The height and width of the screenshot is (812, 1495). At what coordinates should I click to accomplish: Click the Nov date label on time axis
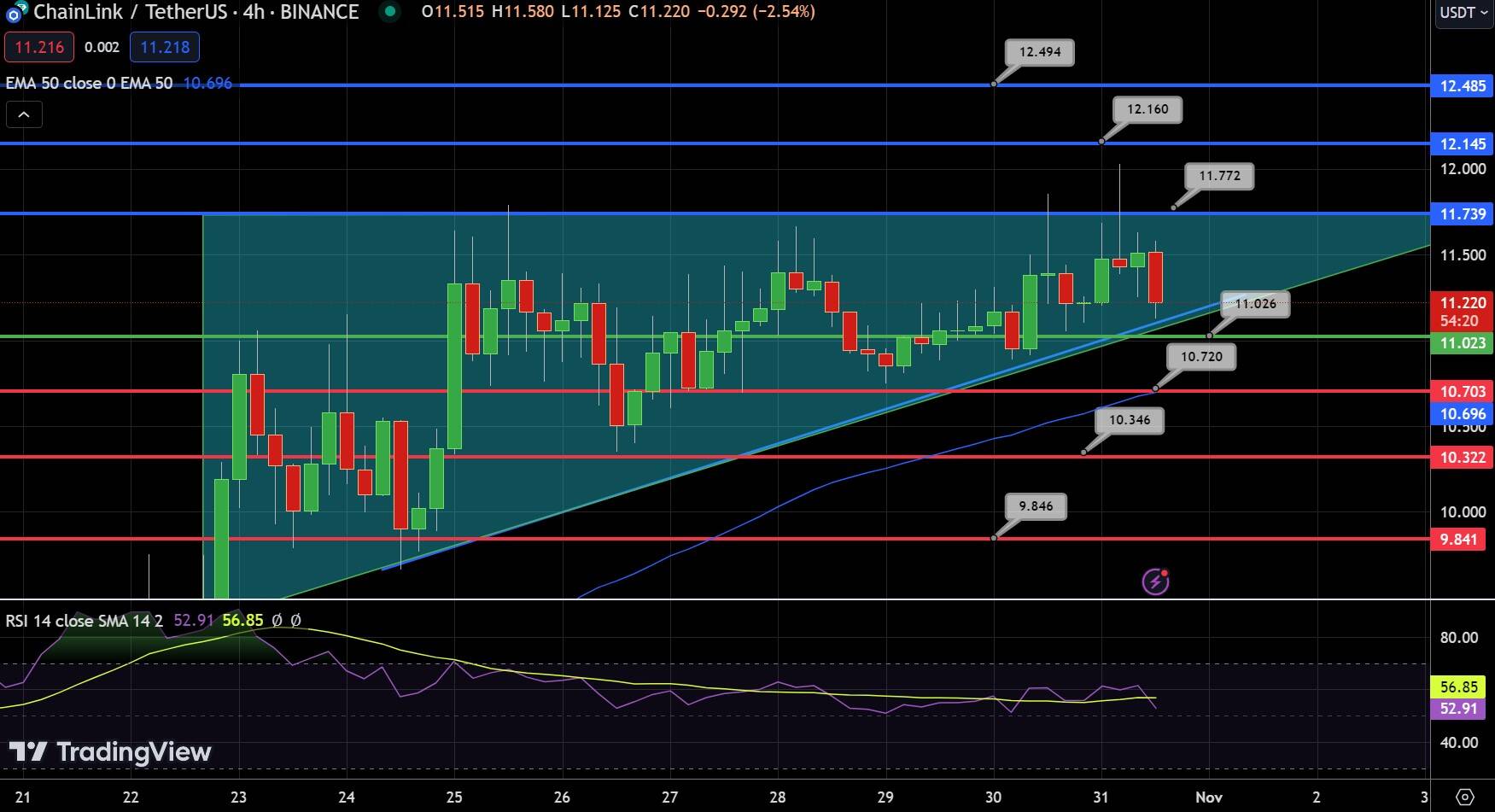click(x=1209, y=797)
